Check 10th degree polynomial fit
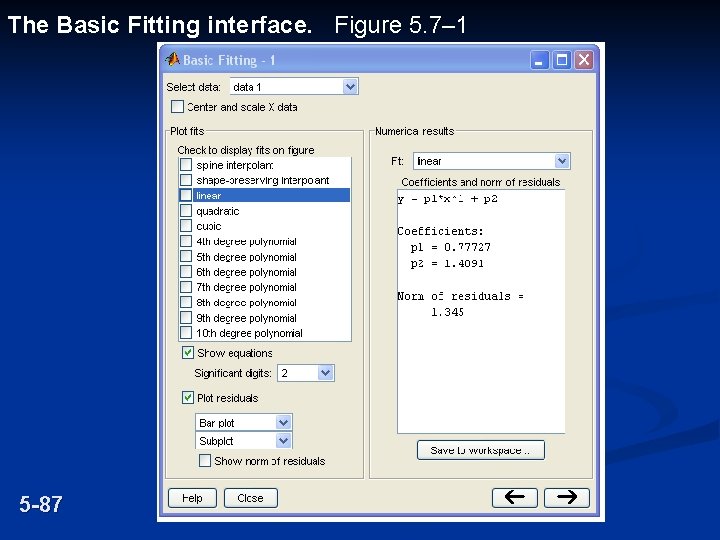 [x=186, y=332]
